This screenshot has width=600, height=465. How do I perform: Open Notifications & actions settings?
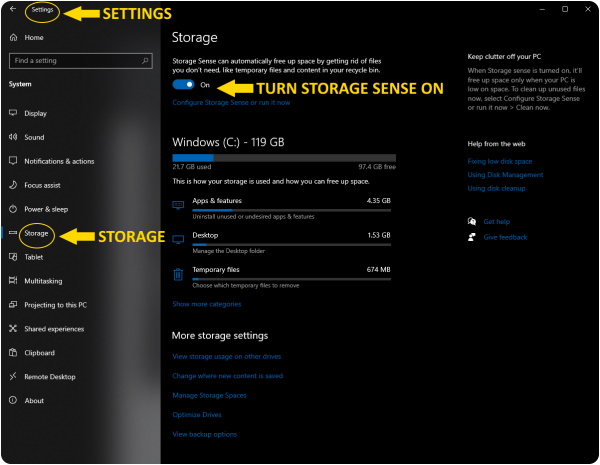click(x=59, y=161)
